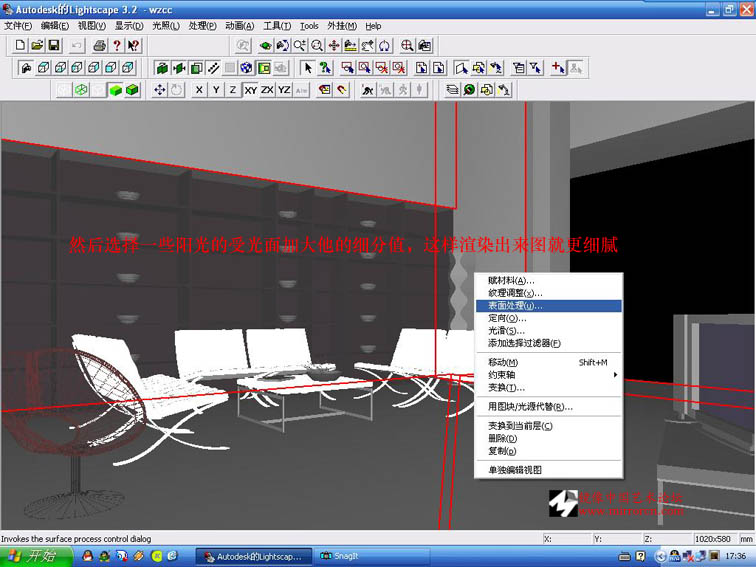The image size is (756, 567).
Task: Switch to the SnagIt taskbar button
Action: (x=371, y=556)
